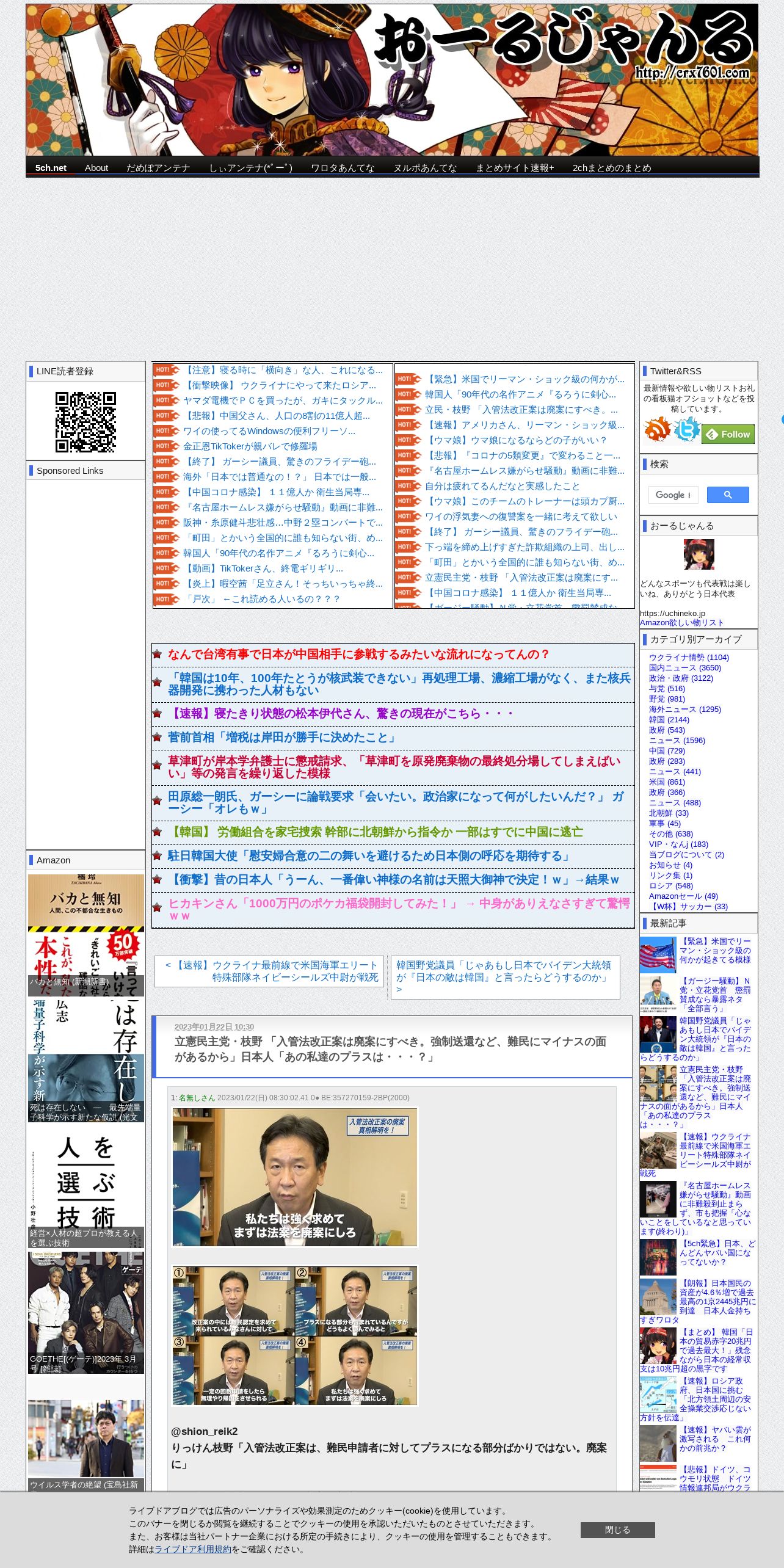Image resolution: width=784 pixels, height=1568 pixels.
Task: Open the 2chまとめのまとめ menu item
Action: (612, 168)
